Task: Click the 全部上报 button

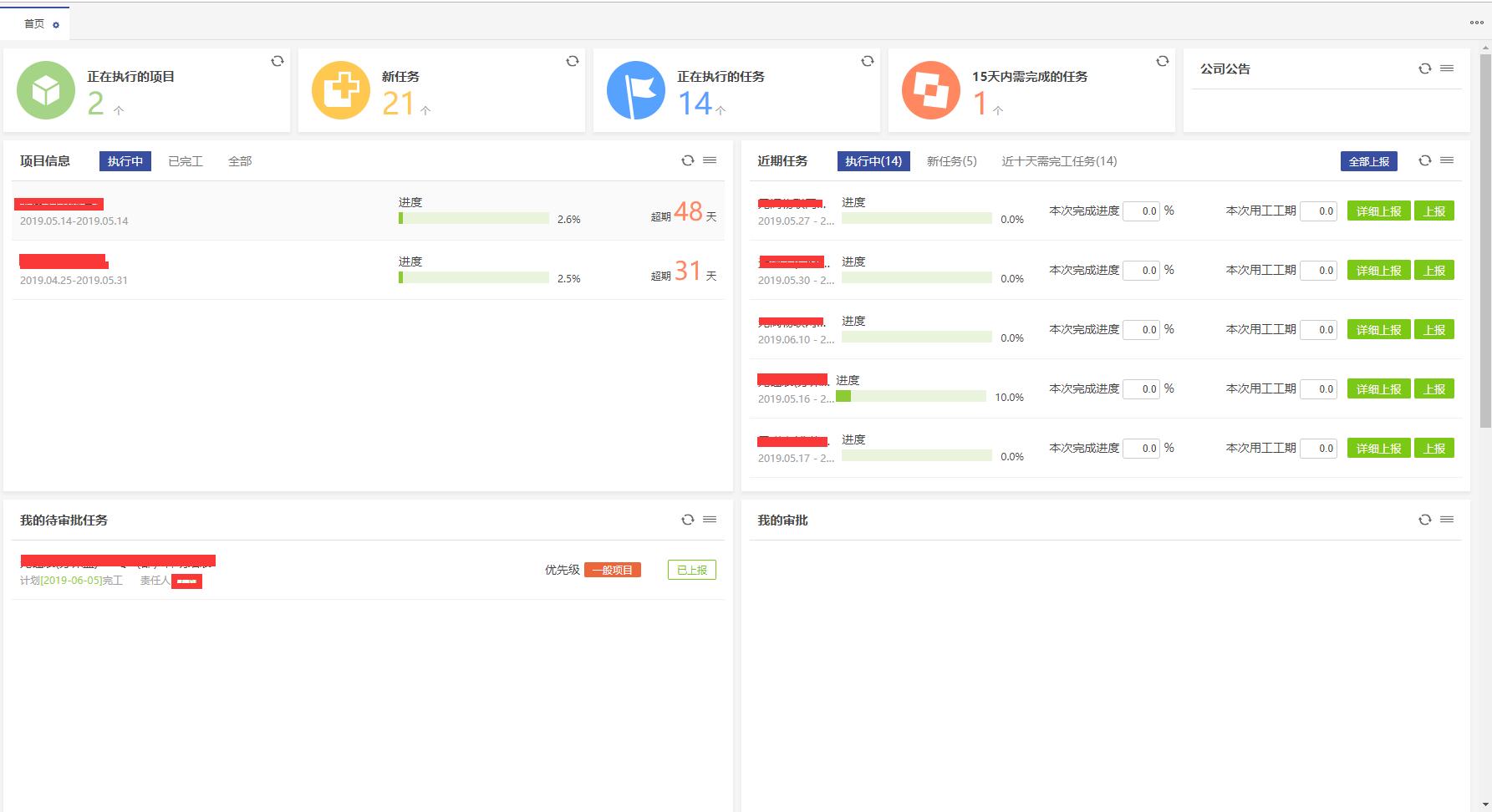Action: [1368, 161]
